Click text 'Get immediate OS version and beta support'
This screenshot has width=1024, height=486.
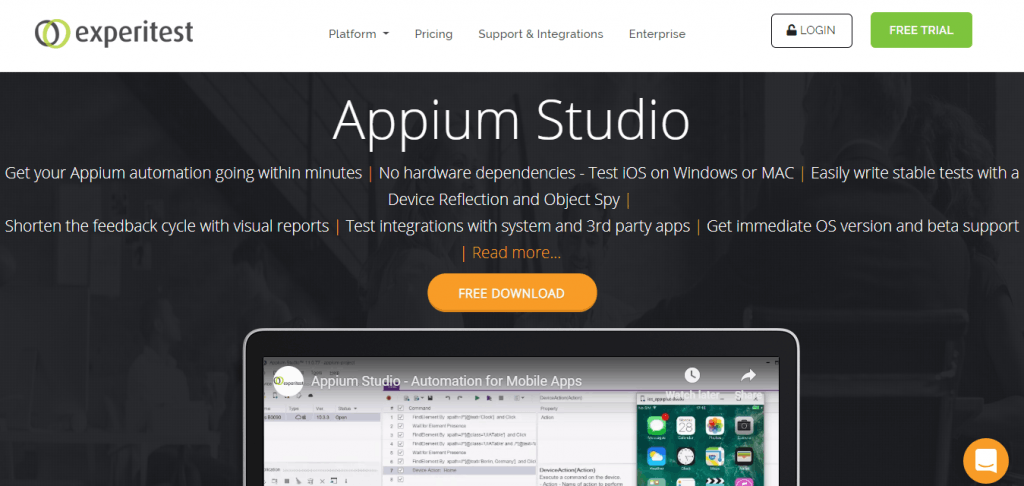[863, 226]
